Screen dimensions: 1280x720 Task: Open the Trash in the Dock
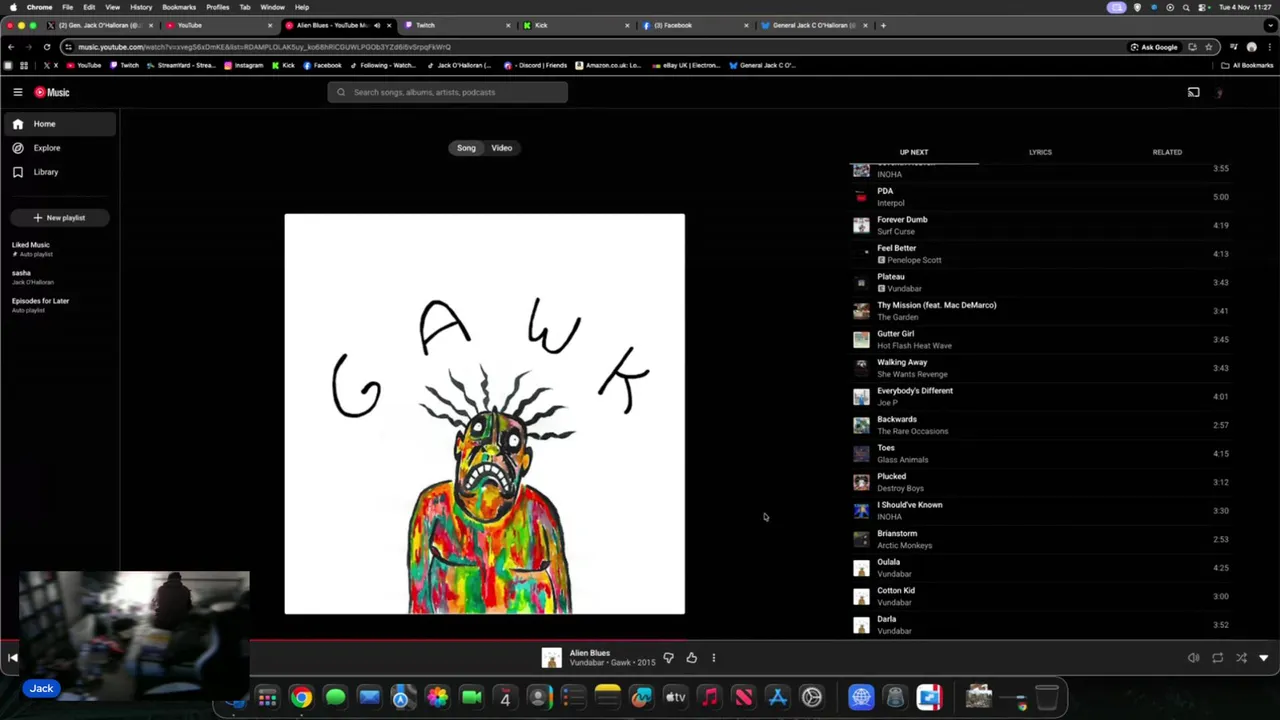pos(1046,698)
